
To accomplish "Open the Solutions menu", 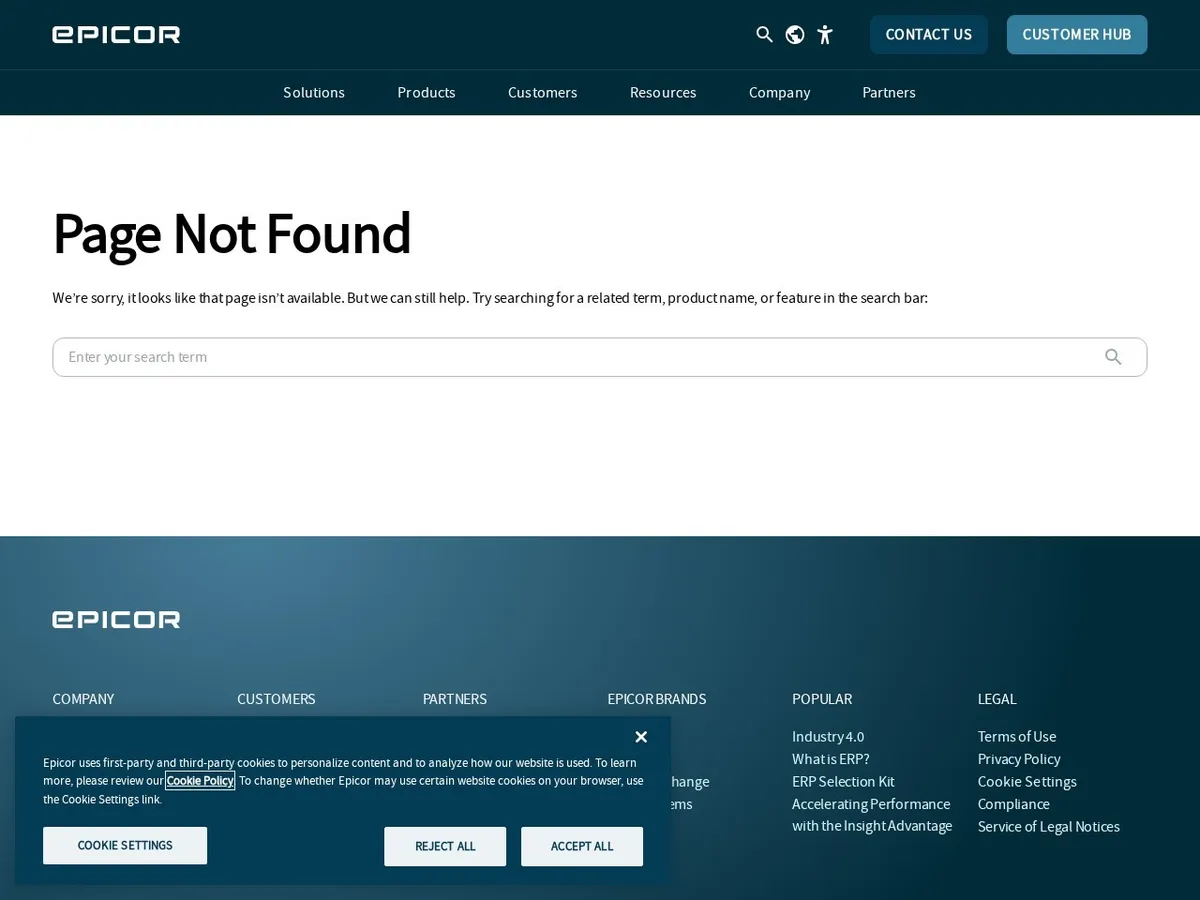I will (314, 92).
